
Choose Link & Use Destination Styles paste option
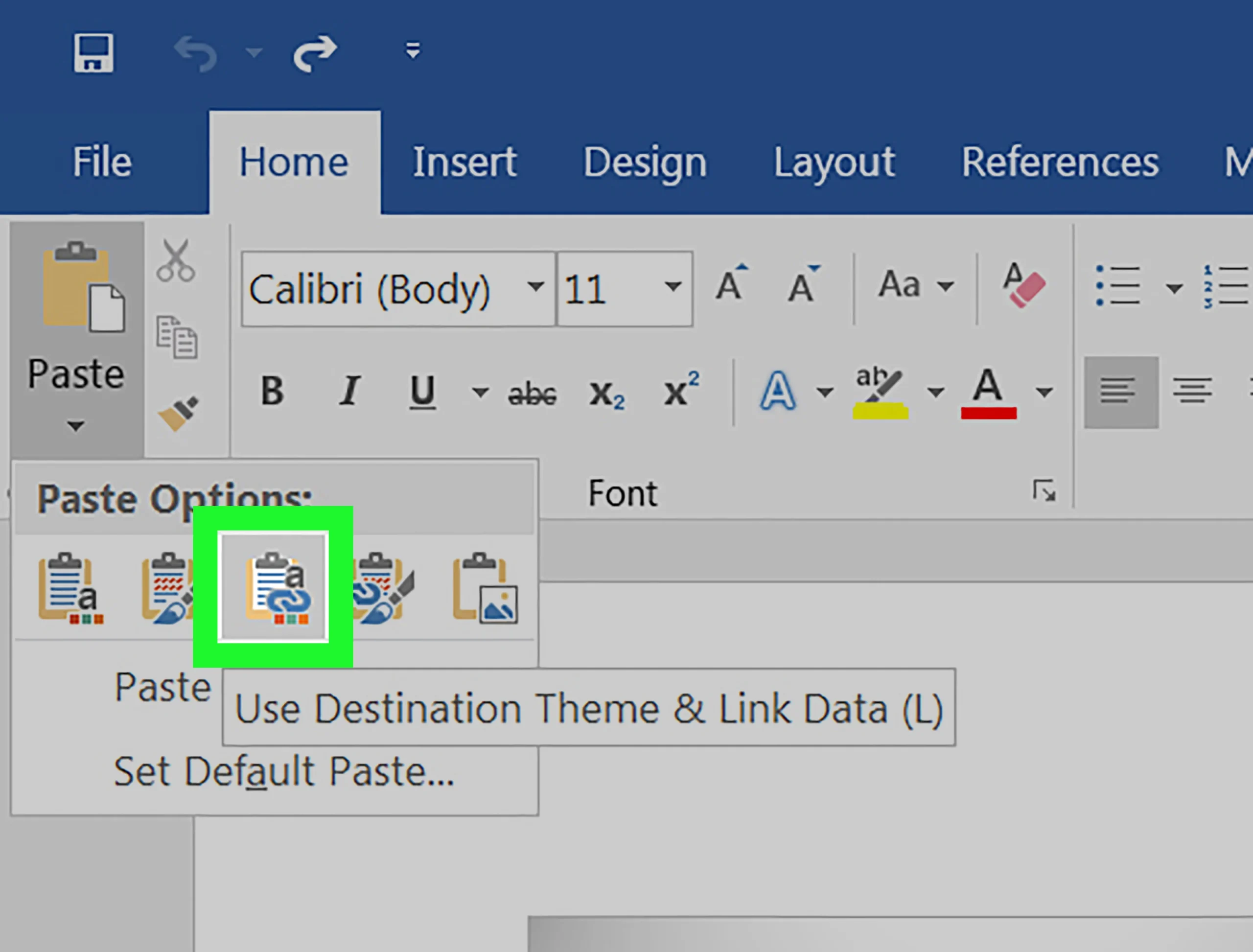[384, 589]
